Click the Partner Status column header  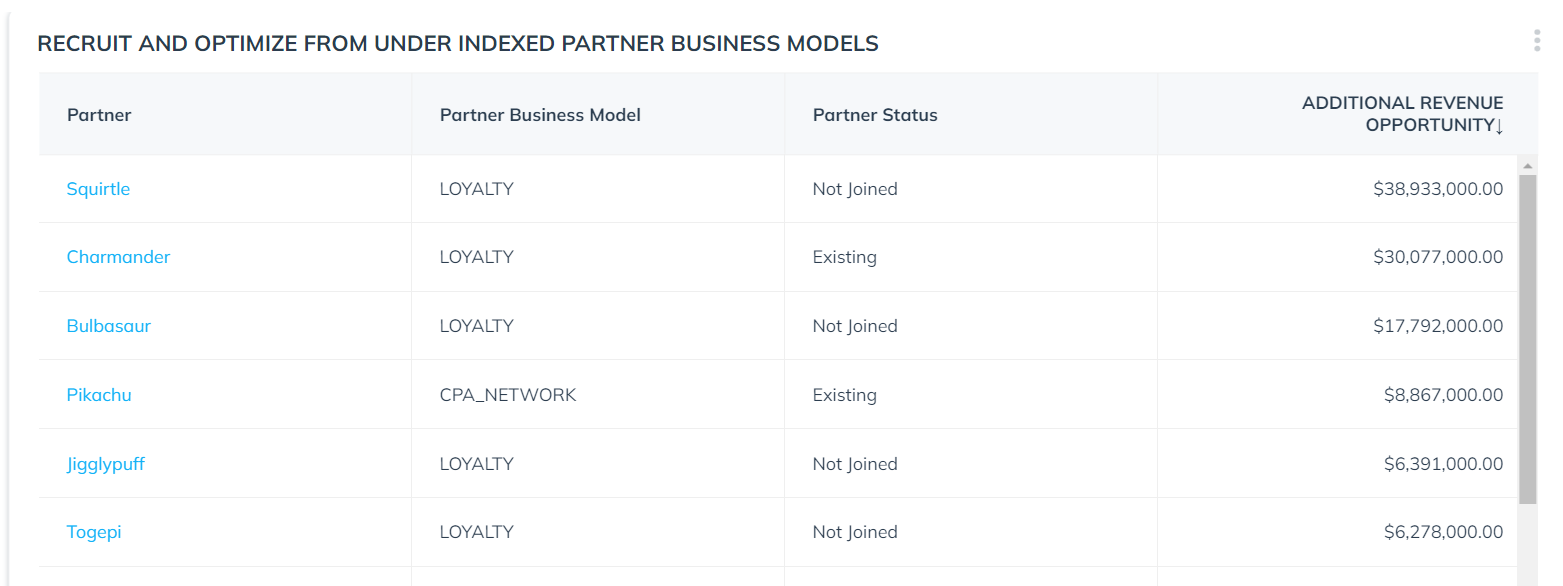(875, 115)
